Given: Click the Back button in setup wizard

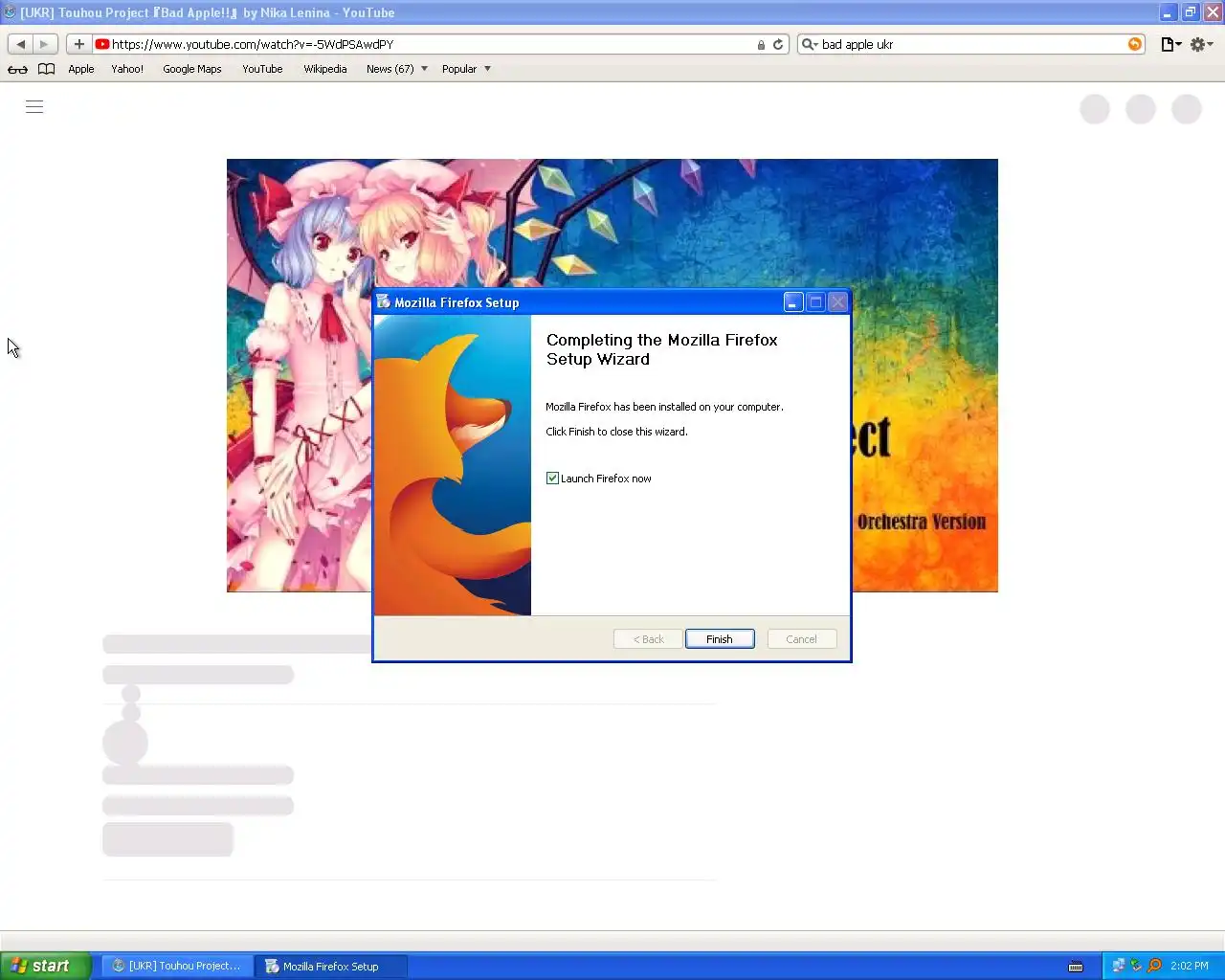Looking at the screenshot, I should click(x=648, y=639).
